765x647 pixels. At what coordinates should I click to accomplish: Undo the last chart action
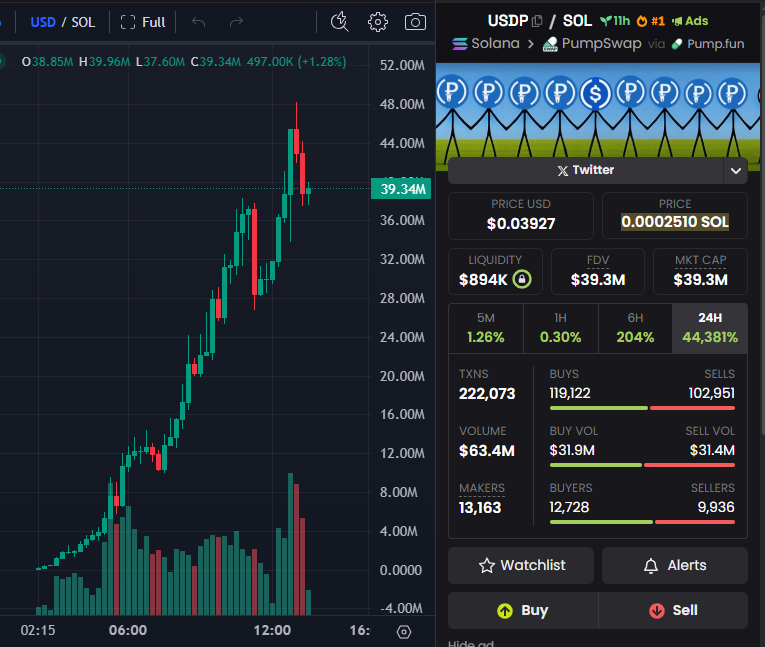pyautogui.click(x=199, y=22)
